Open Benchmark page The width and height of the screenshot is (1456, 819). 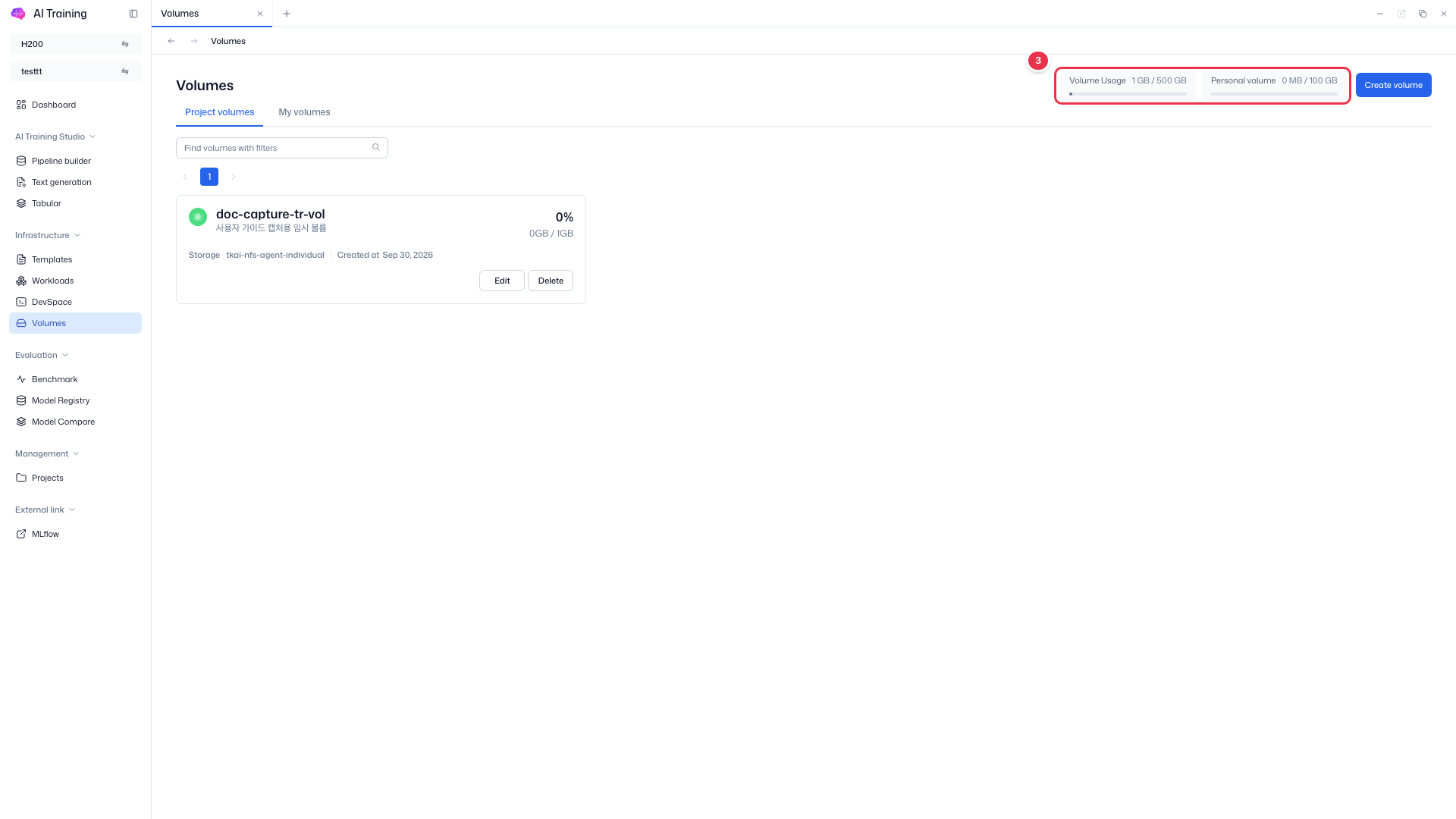point(75,379)
